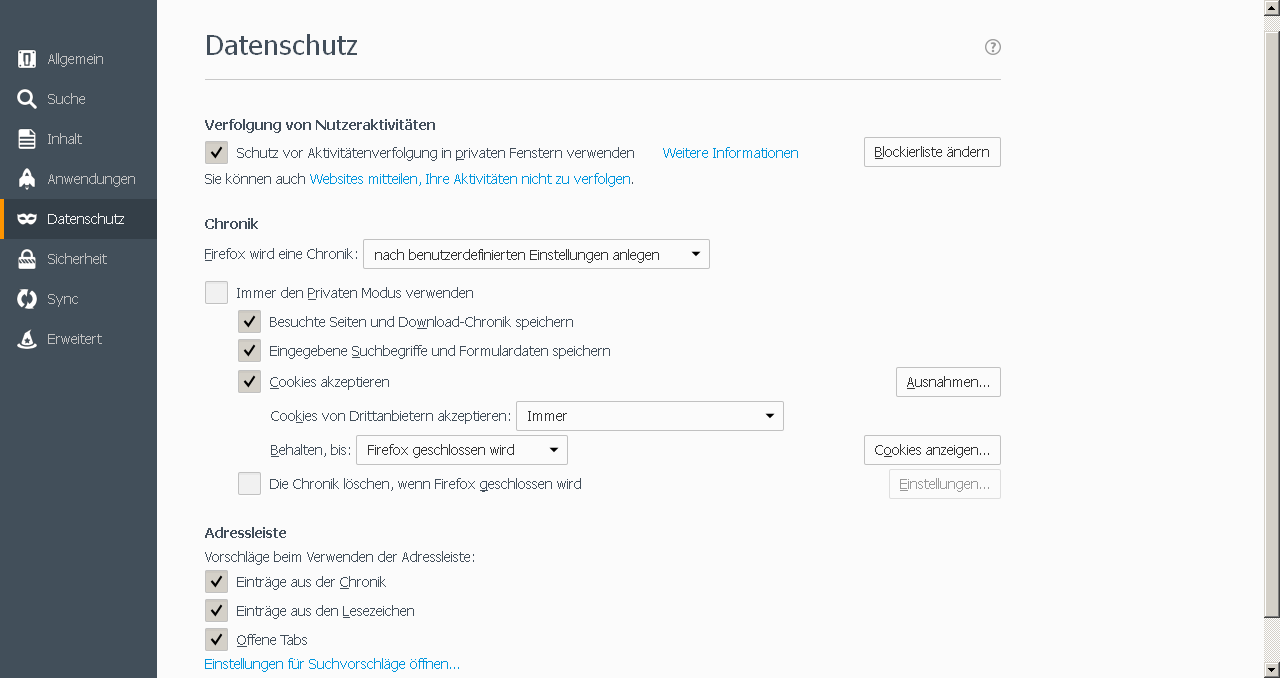Screen dimensions: 1280x678
Task: Open the Chronik mode dropdown
Action: tap(536, 254)
